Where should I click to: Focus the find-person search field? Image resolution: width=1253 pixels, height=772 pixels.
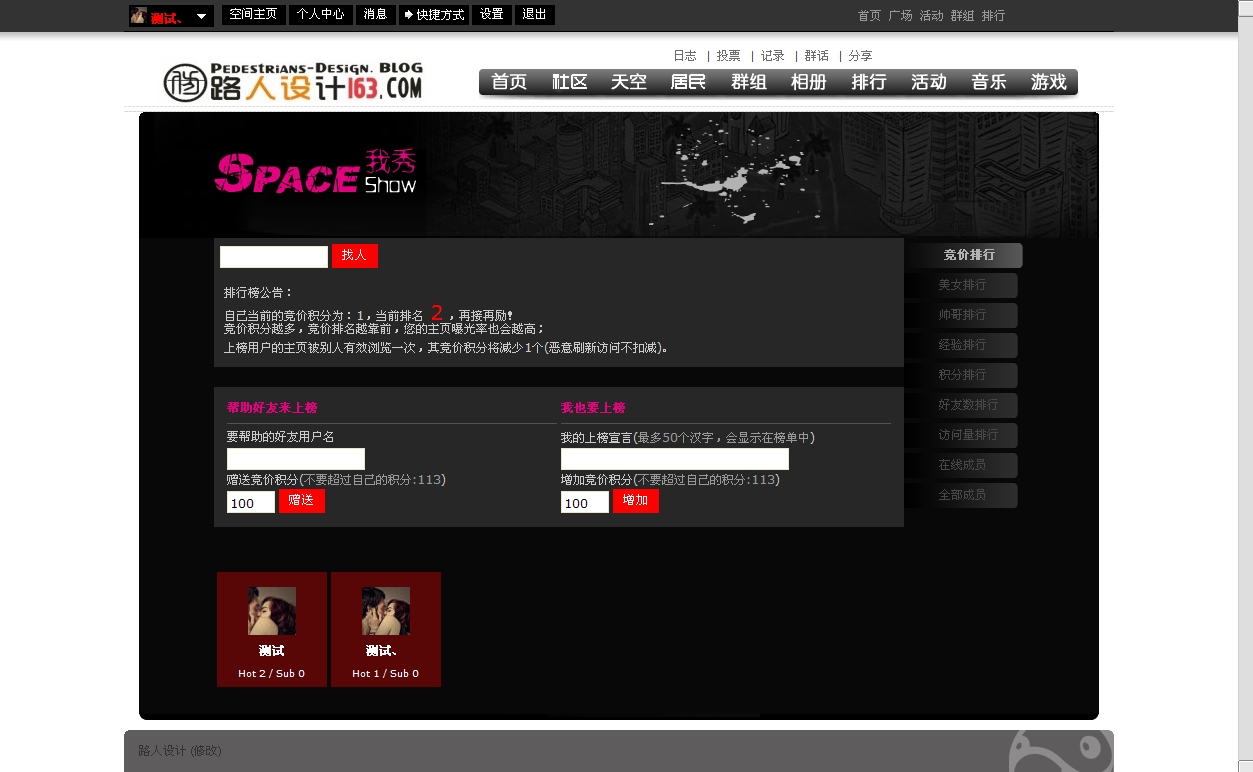coord(274,257)
